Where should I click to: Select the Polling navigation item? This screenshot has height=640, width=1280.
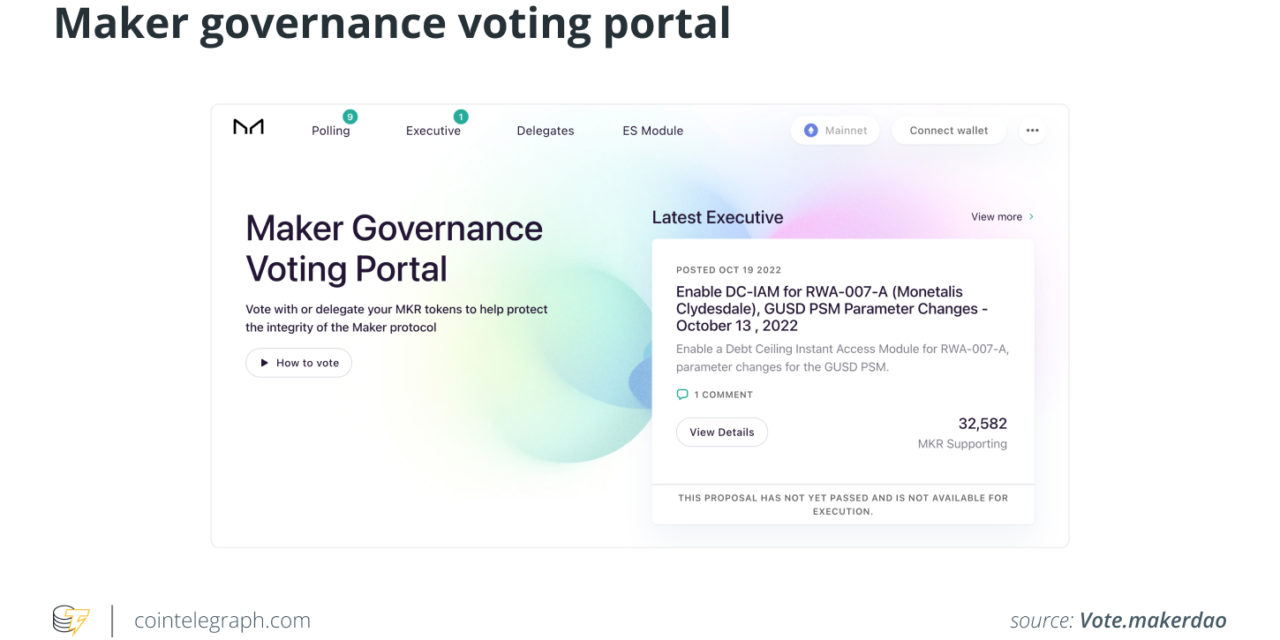point(330,130)
